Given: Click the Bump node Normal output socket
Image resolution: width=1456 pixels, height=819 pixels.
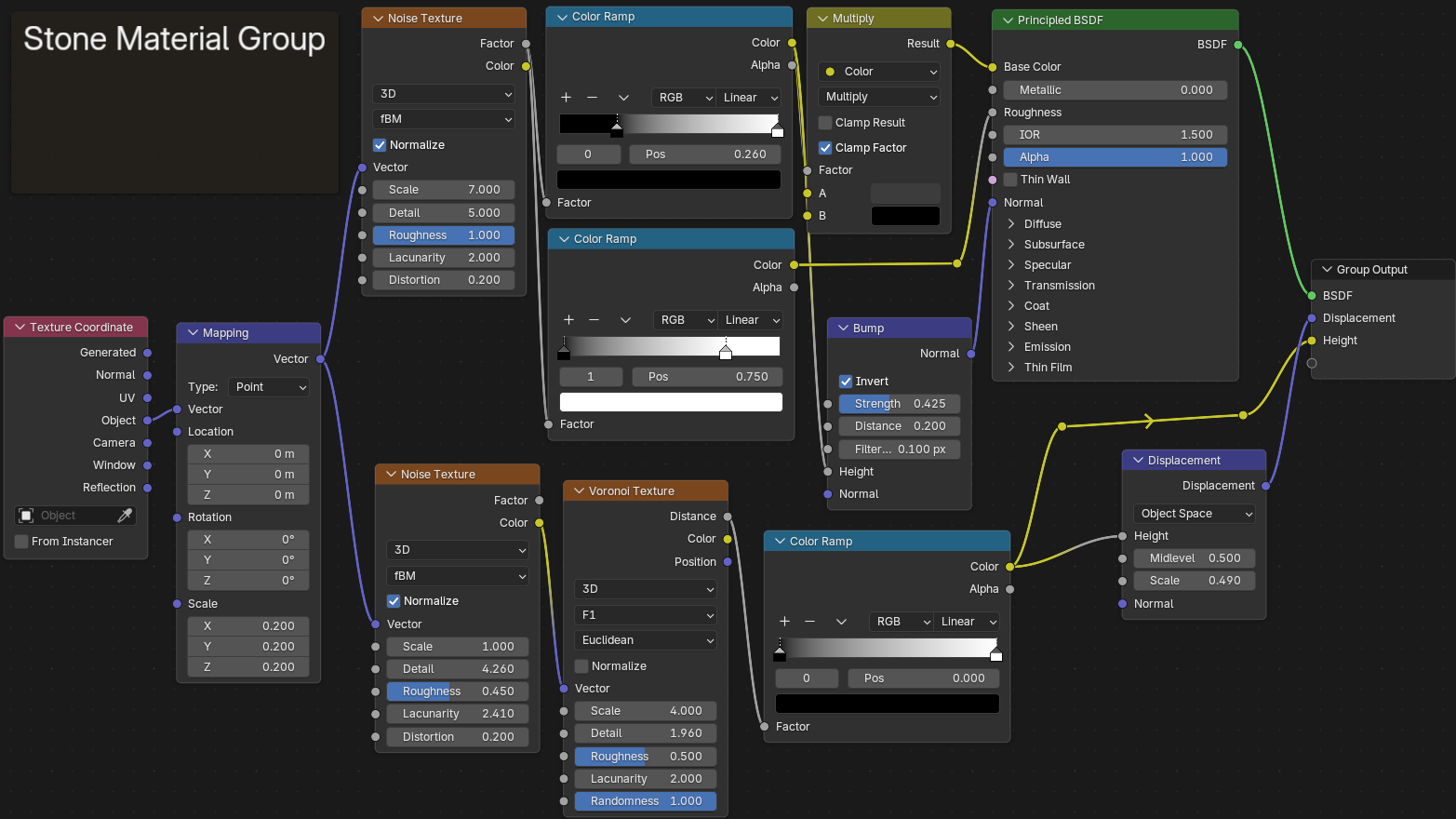Looking at the screenshot, I should (970, 354).
